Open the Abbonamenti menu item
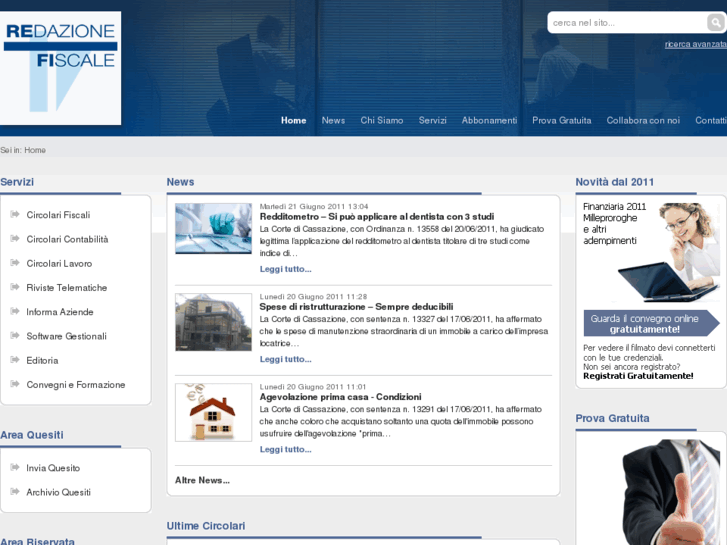 489,120
